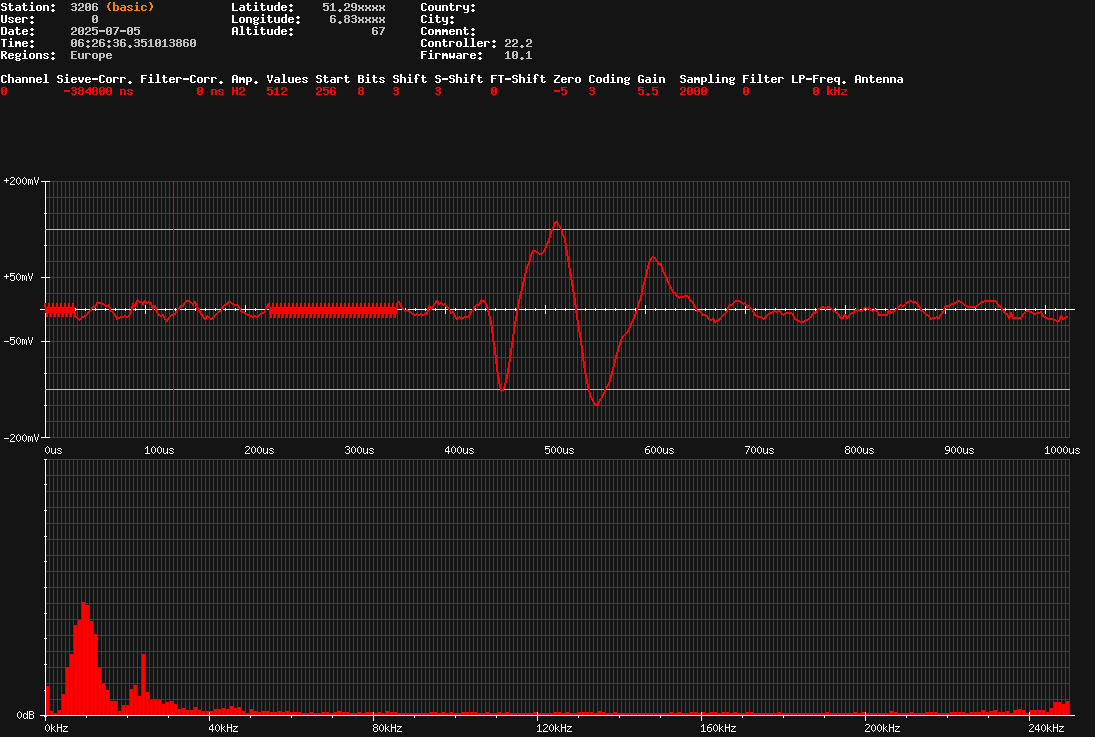Click the Antenna column header

(878, 79)
